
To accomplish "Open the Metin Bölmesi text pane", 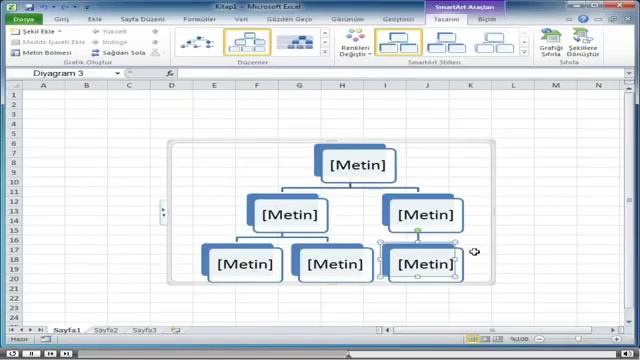I will [x=41, y=53].
